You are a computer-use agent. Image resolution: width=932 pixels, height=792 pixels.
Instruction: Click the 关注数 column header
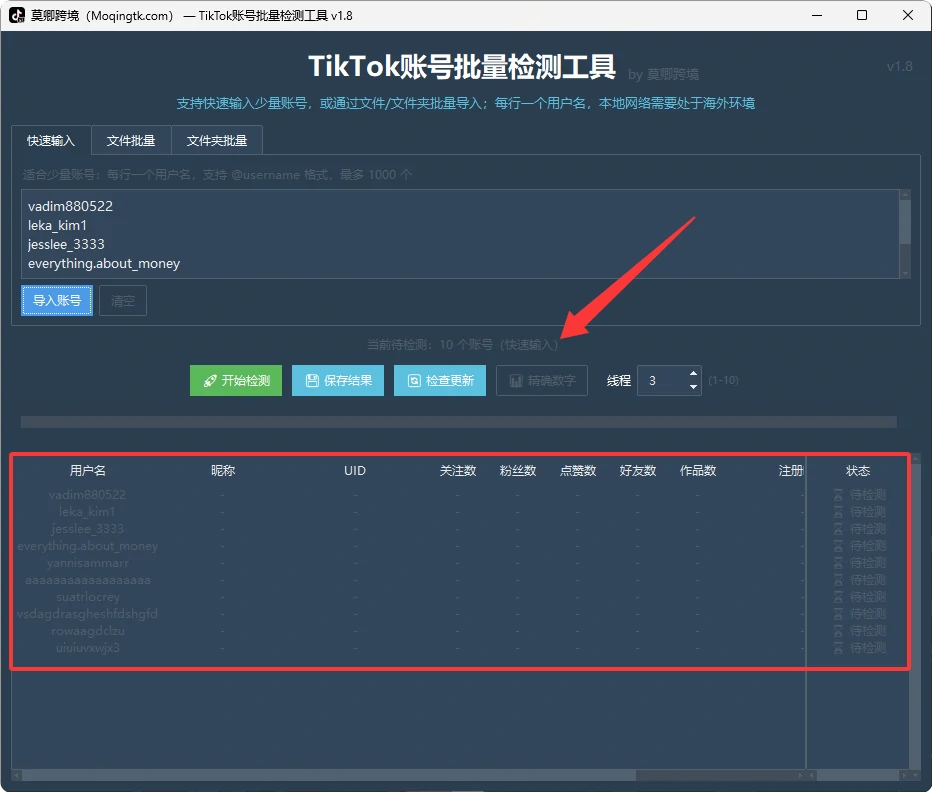pyautogui.click(x=458, y=470)
